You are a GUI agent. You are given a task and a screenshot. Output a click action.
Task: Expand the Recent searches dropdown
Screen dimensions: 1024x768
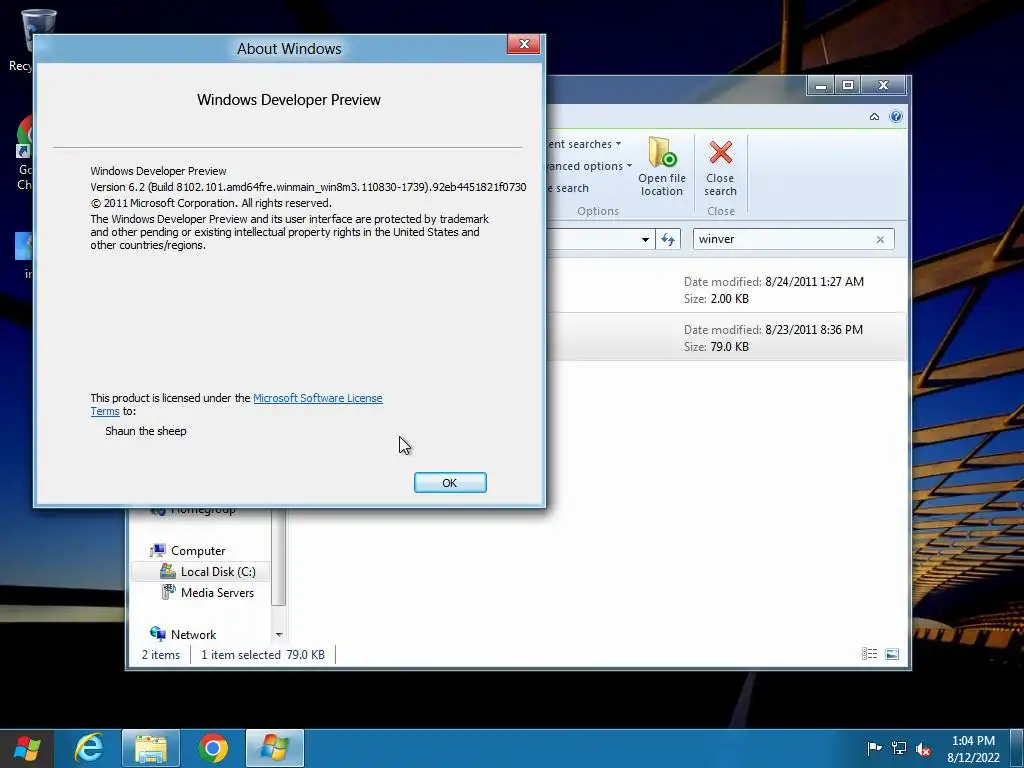pos(618,144)
